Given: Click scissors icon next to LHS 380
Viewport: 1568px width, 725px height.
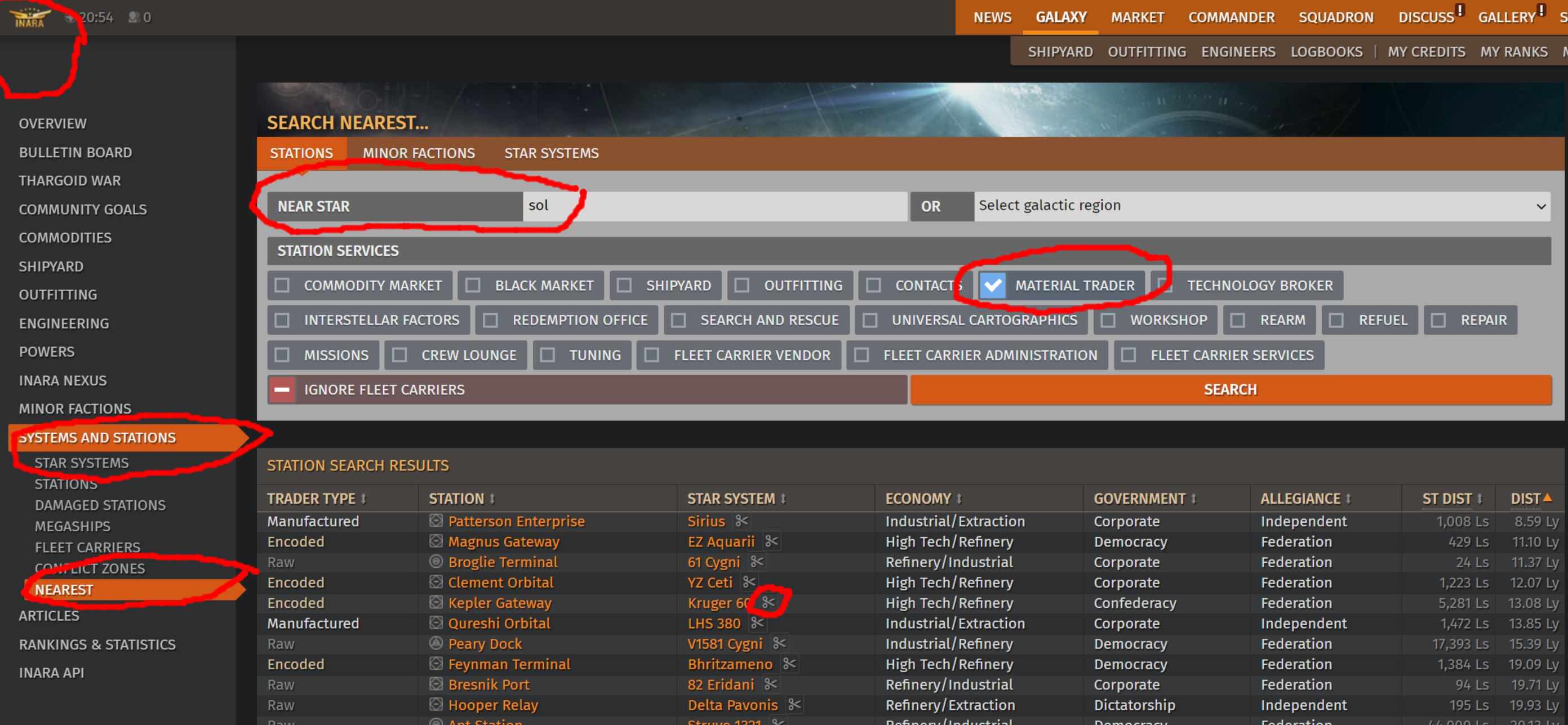Looking at the screenshot, I should coord(757,622).
